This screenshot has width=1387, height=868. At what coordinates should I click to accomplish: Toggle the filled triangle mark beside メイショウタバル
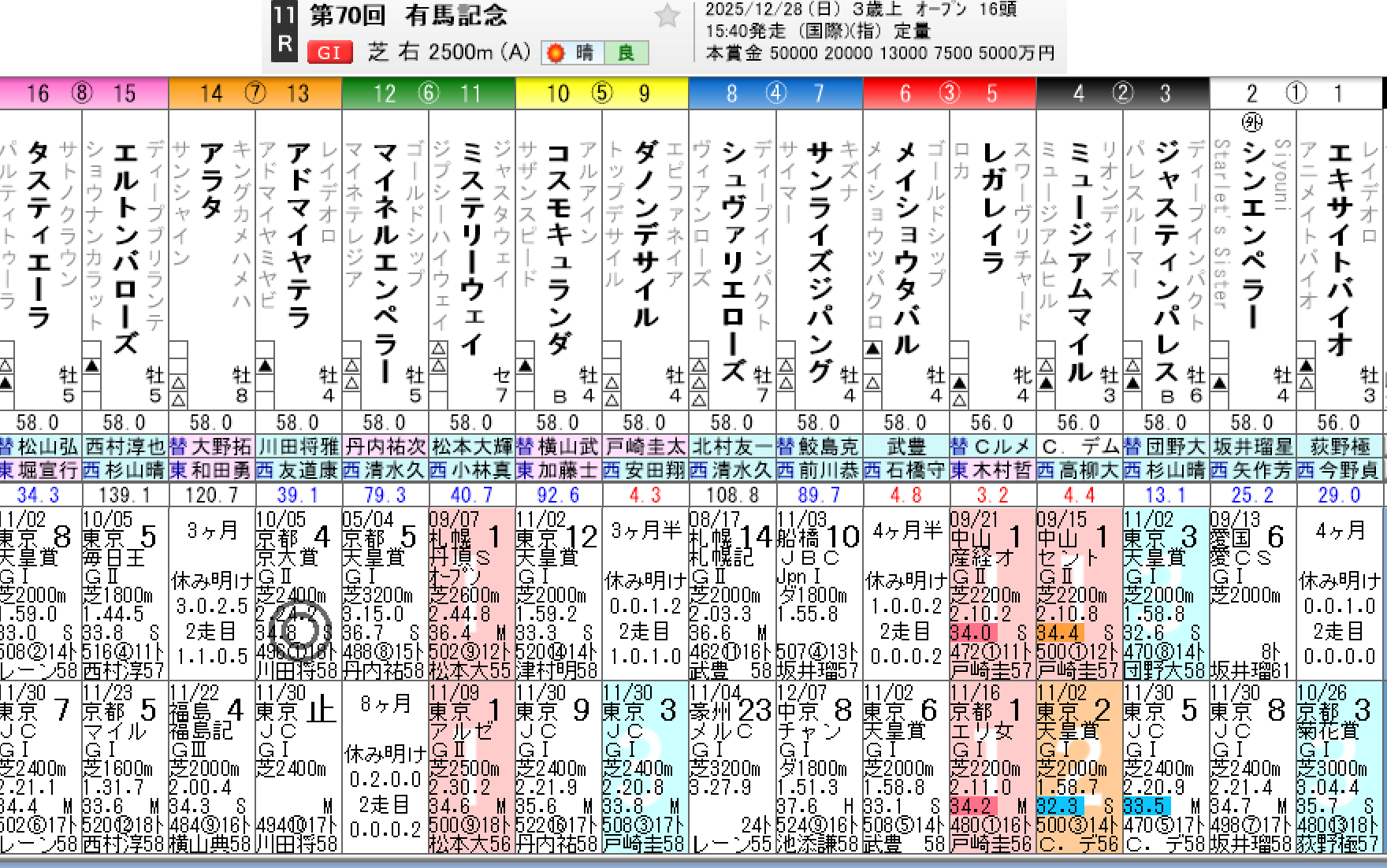point(872,349)
